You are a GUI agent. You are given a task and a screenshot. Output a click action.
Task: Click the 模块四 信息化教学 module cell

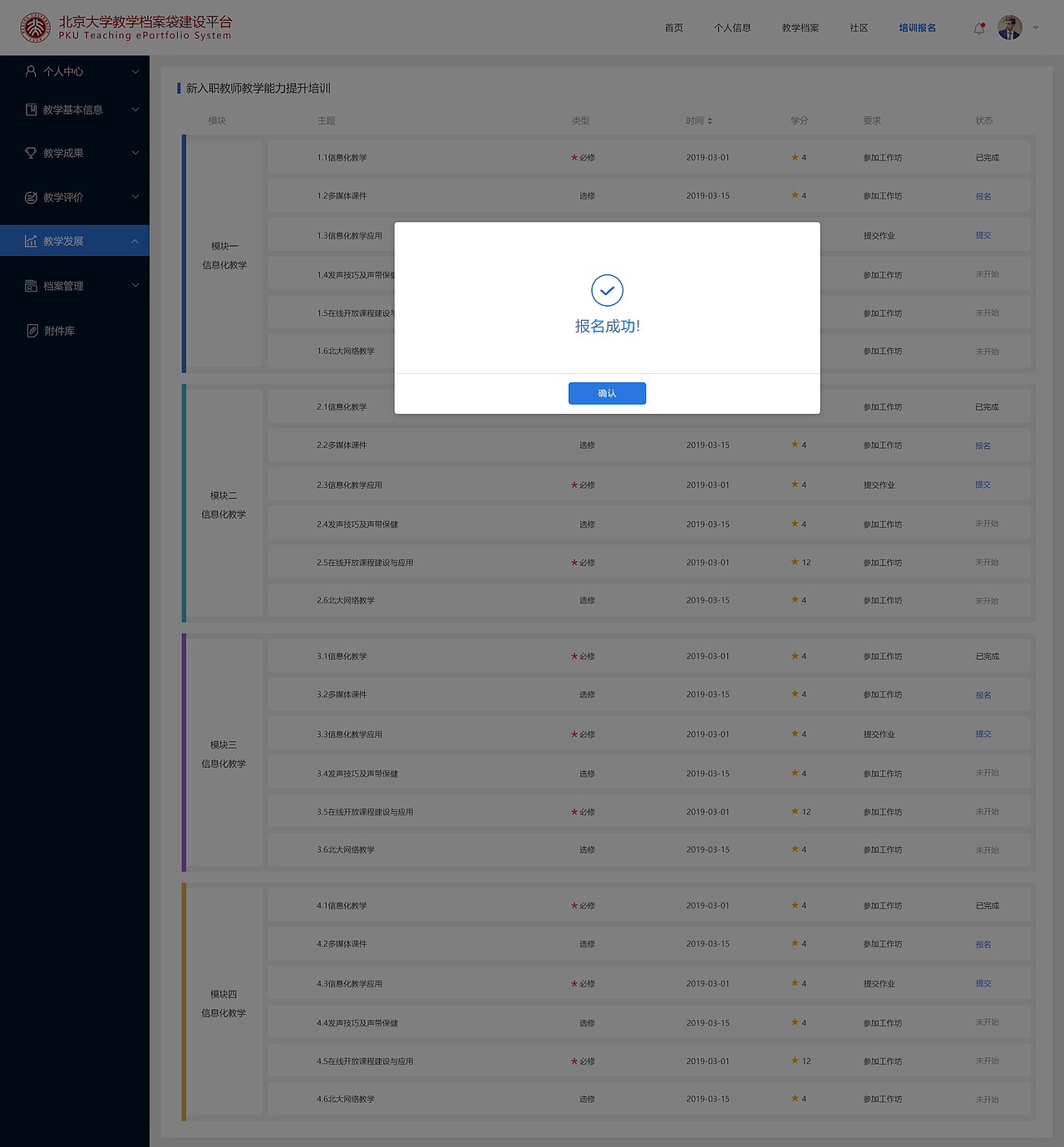224,1002
